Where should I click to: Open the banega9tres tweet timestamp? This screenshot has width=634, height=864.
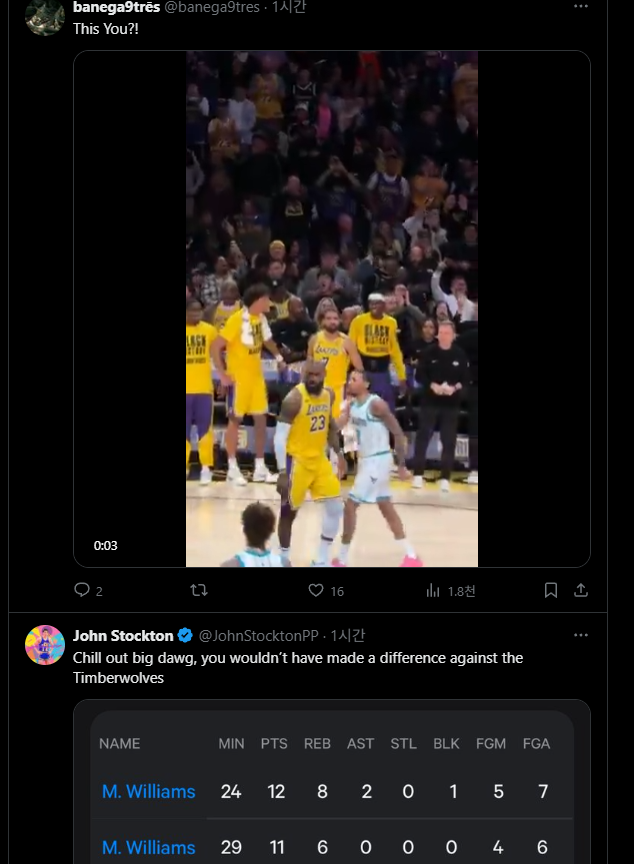[289, 7]
